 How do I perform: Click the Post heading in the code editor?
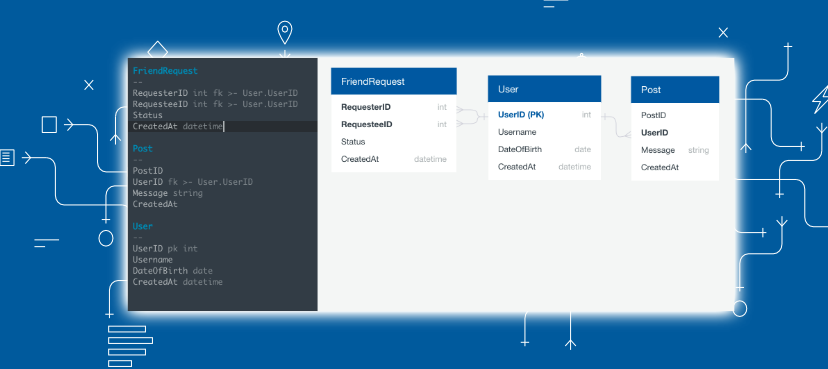143,148
